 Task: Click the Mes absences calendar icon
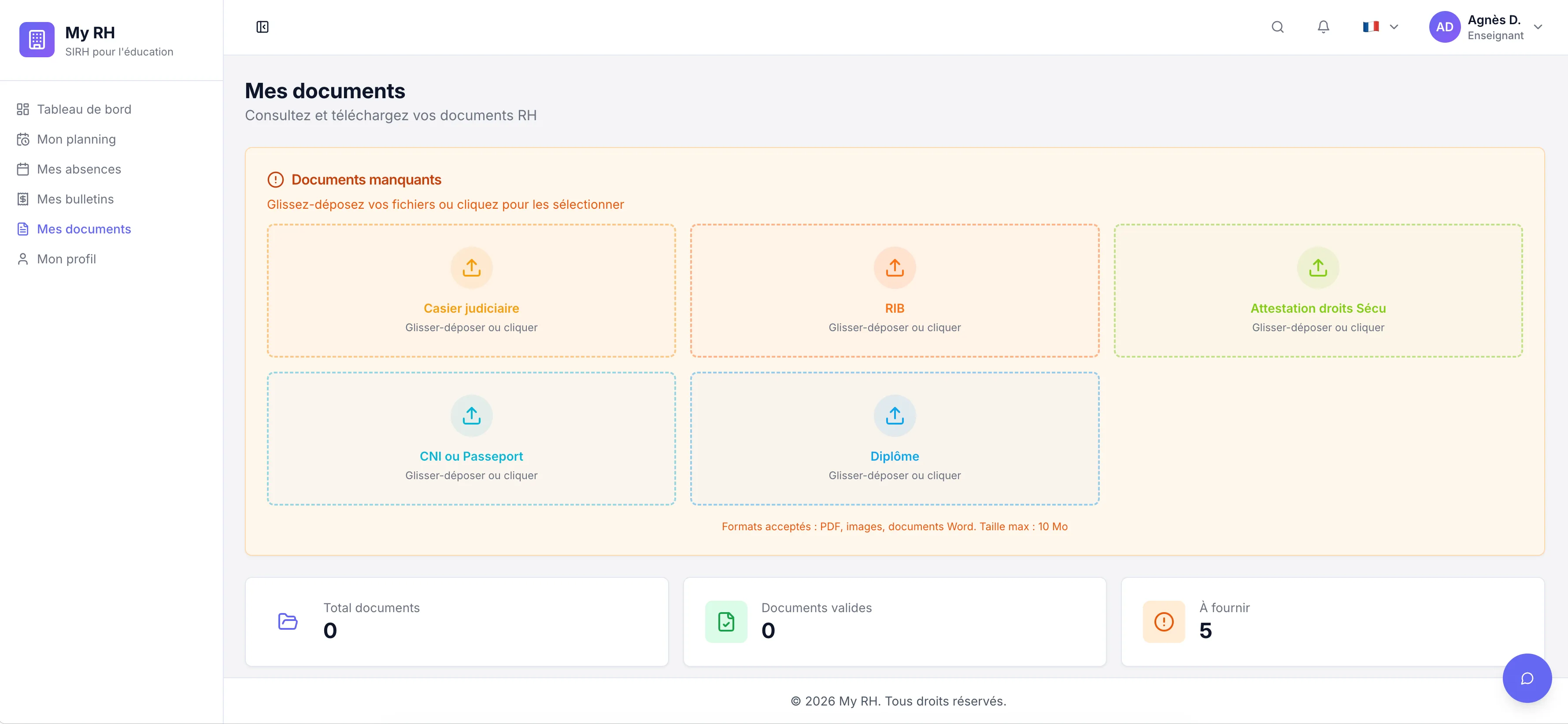[22, 169]
